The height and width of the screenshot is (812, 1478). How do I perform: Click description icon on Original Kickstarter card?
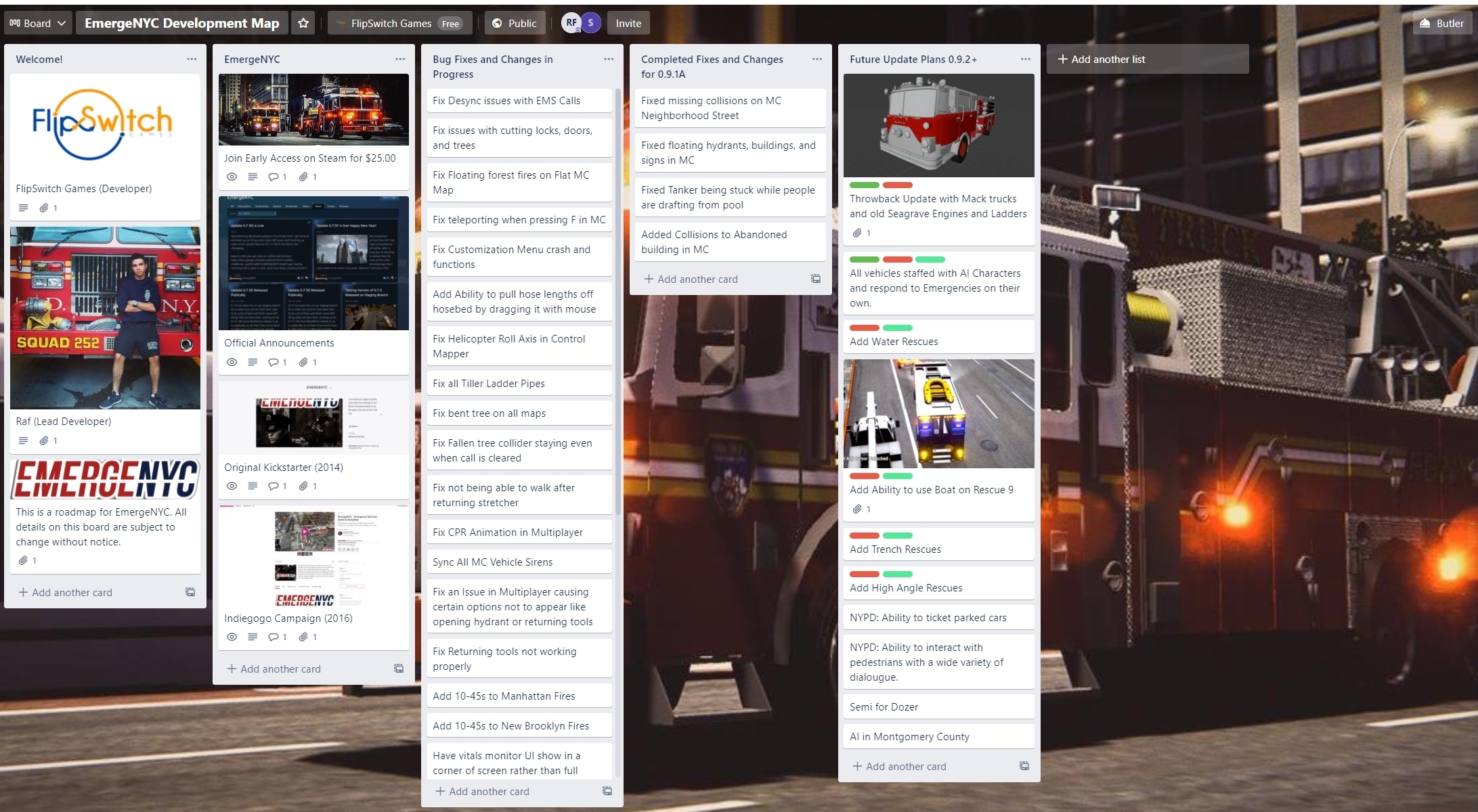tap(253, 486)
